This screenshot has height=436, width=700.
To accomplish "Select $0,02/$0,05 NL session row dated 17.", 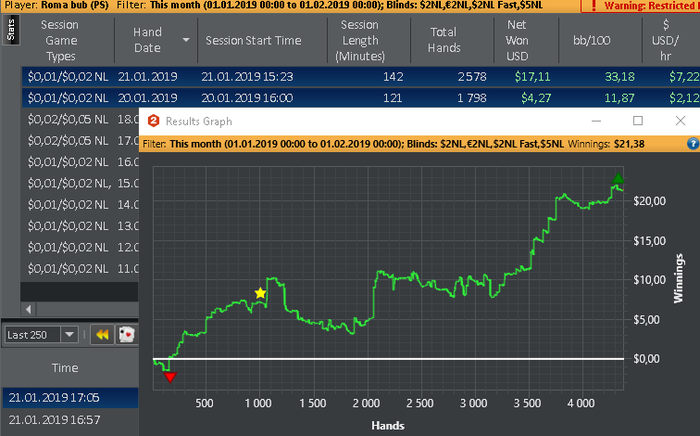I will [x=80, y=141].
